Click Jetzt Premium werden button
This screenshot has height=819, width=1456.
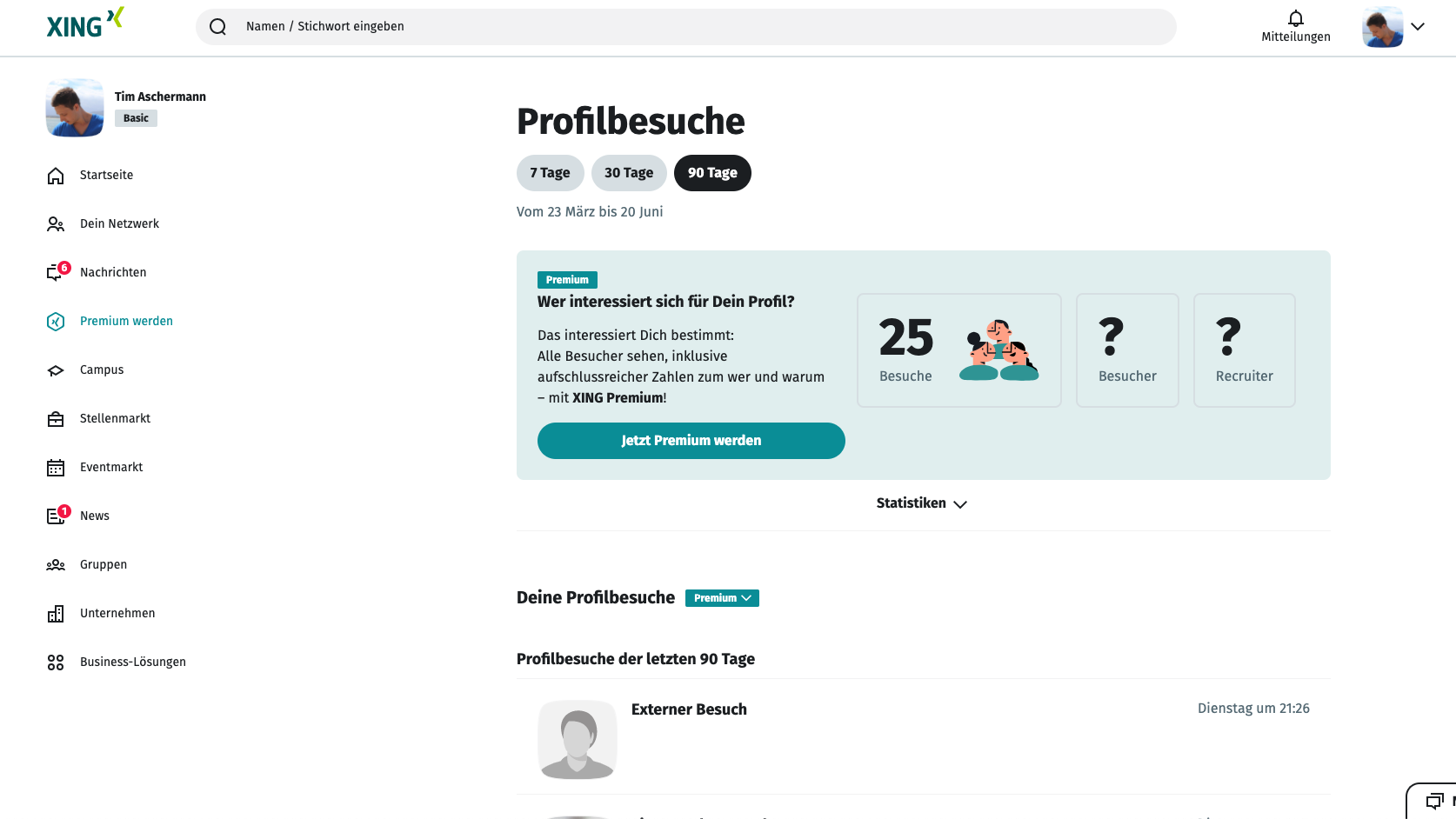691,441
